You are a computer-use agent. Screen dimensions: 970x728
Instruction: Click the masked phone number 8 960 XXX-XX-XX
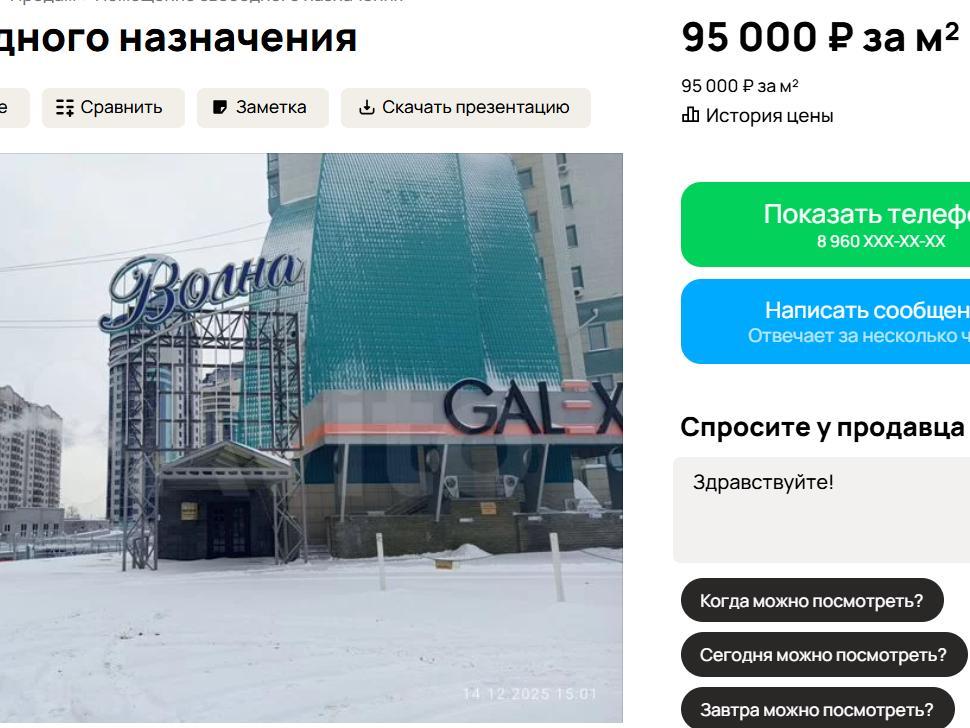coord(881,241)
